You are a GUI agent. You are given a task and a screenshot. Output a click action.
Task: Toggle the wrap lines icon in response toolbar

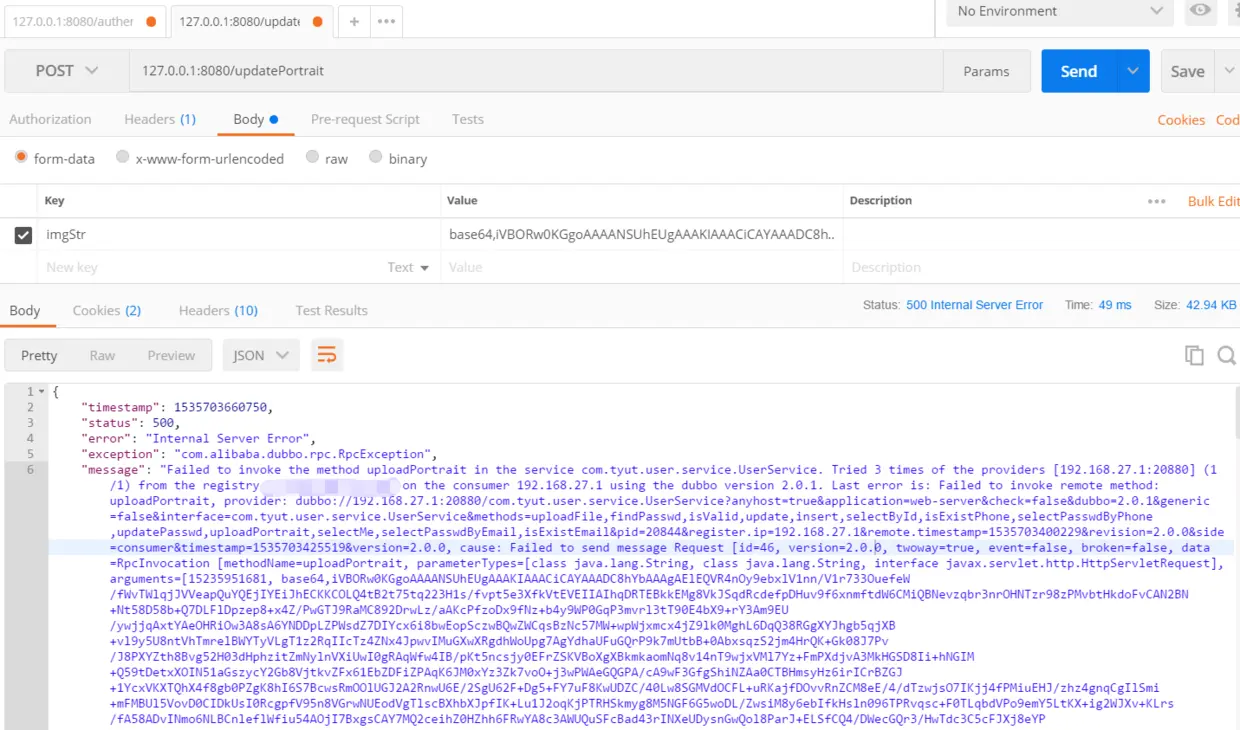click(326, 355)
